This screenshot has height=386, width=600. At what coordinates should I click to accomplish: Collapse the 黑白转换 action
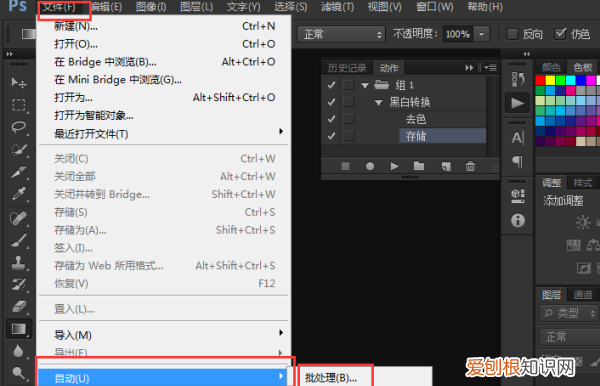(378, 103)
